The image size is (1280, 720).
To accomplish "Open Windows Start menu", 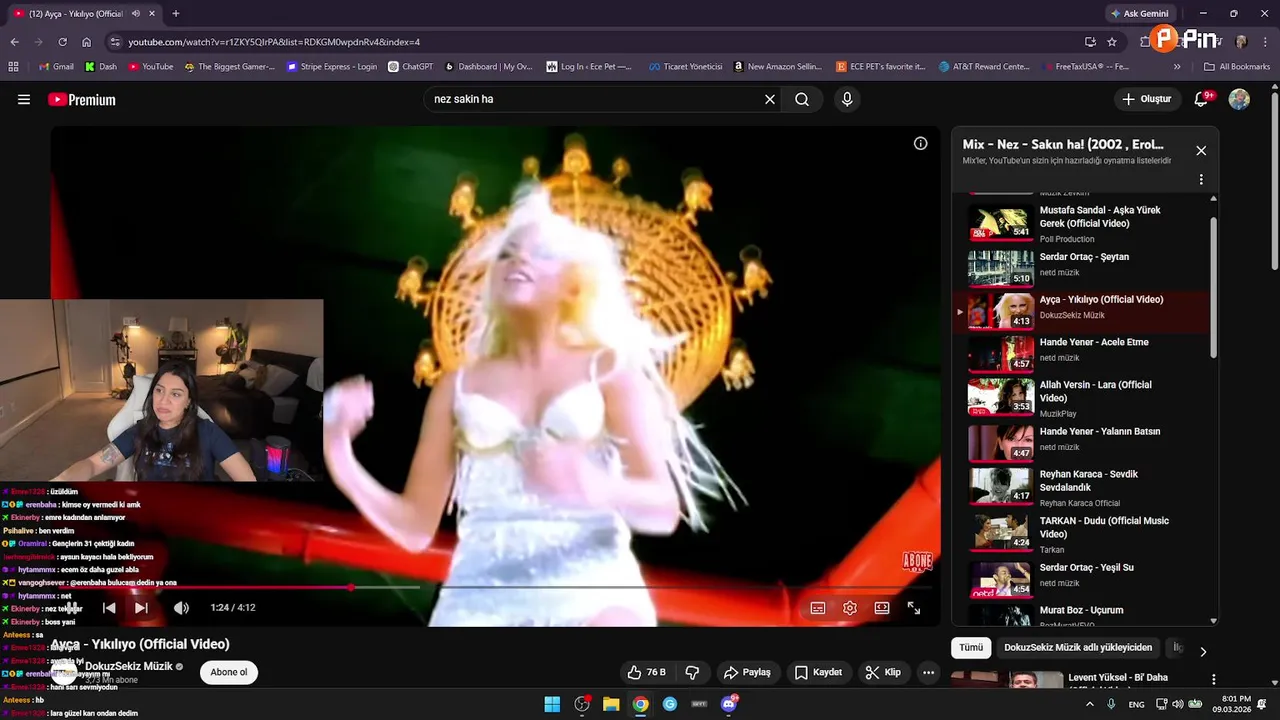I will (x=552, y=704).
